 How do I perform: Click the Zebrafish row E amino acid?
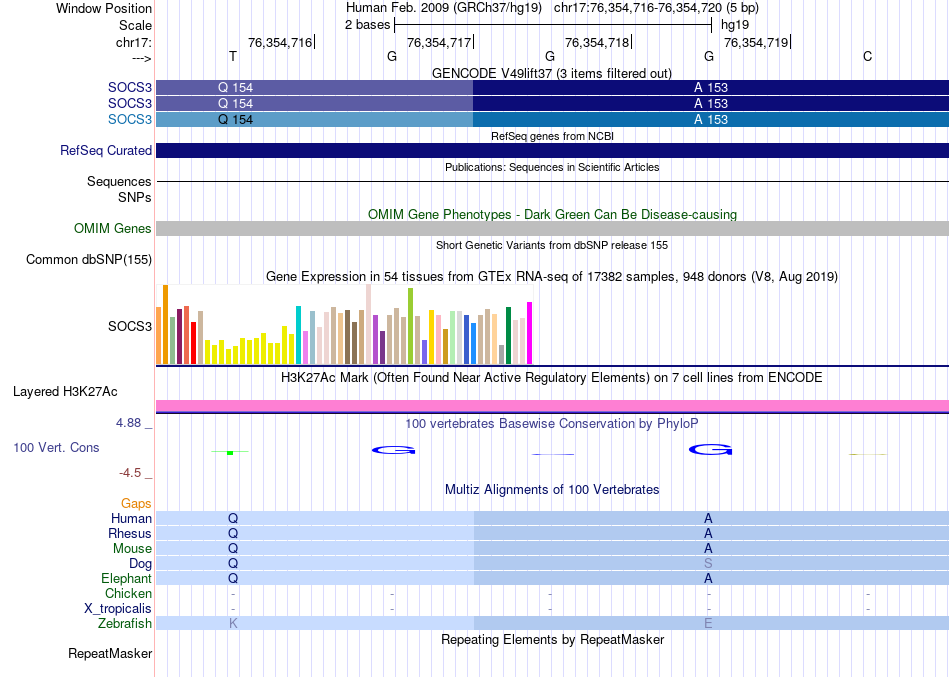coord(708,623)
